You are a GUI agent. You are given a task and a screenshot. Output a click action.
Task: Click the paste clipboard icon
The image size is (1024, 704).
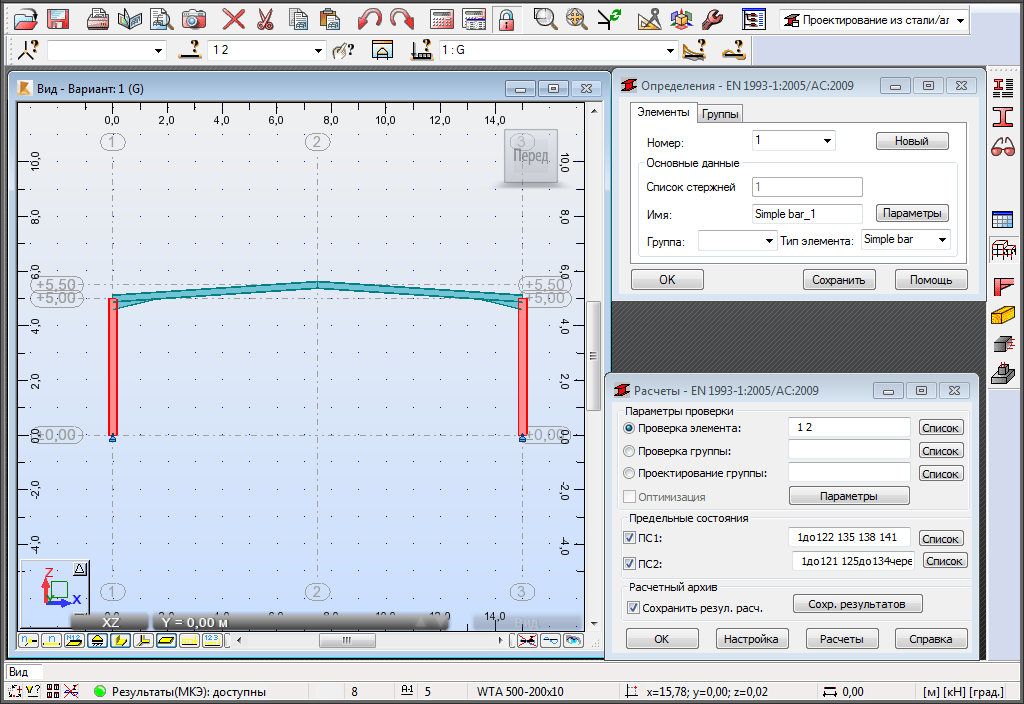[330, 19]
